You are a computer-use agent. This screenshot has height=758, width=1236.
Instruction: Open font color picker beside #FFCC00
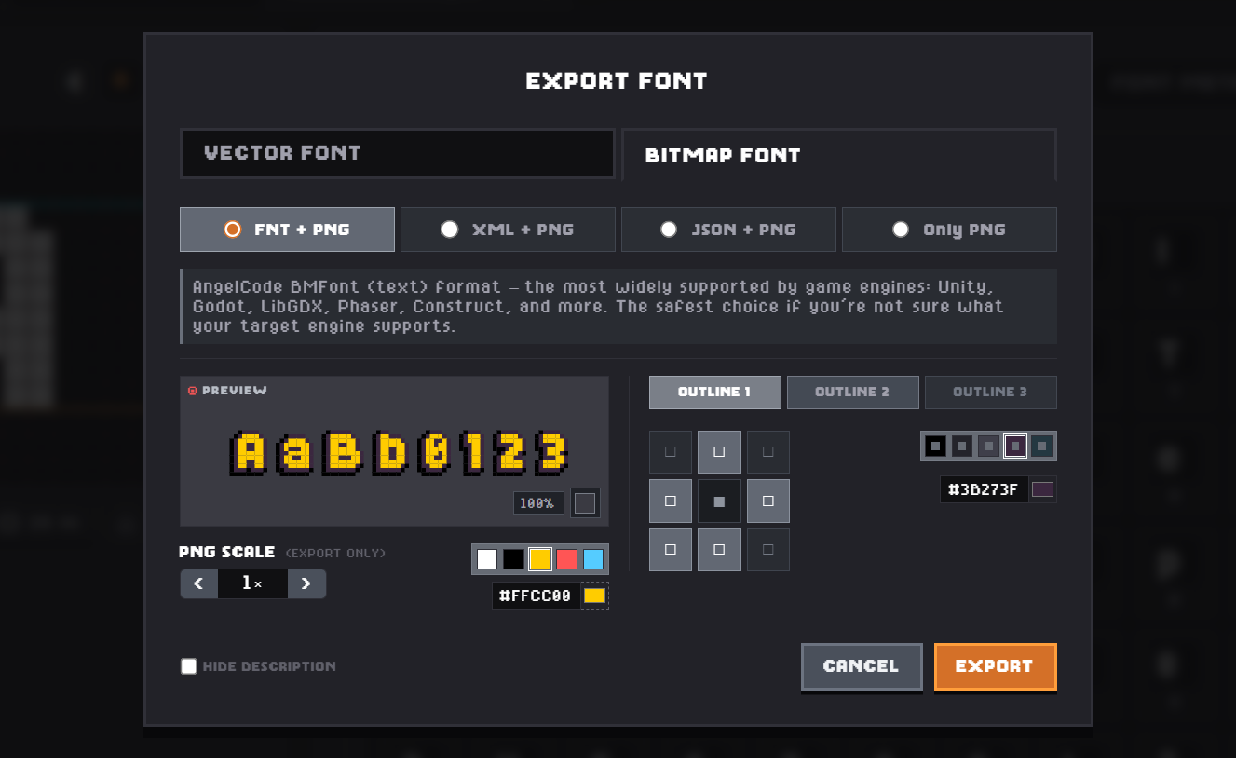point(595,596)
